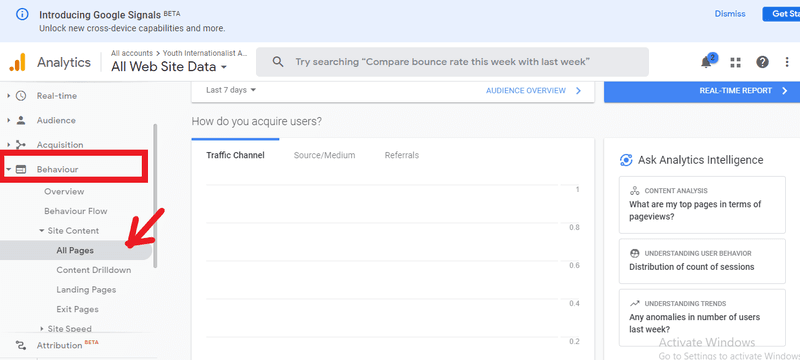Open Content Drilldown report
Image resolution: width=800 pixels, height=360 pixels.
pos(94,270)
